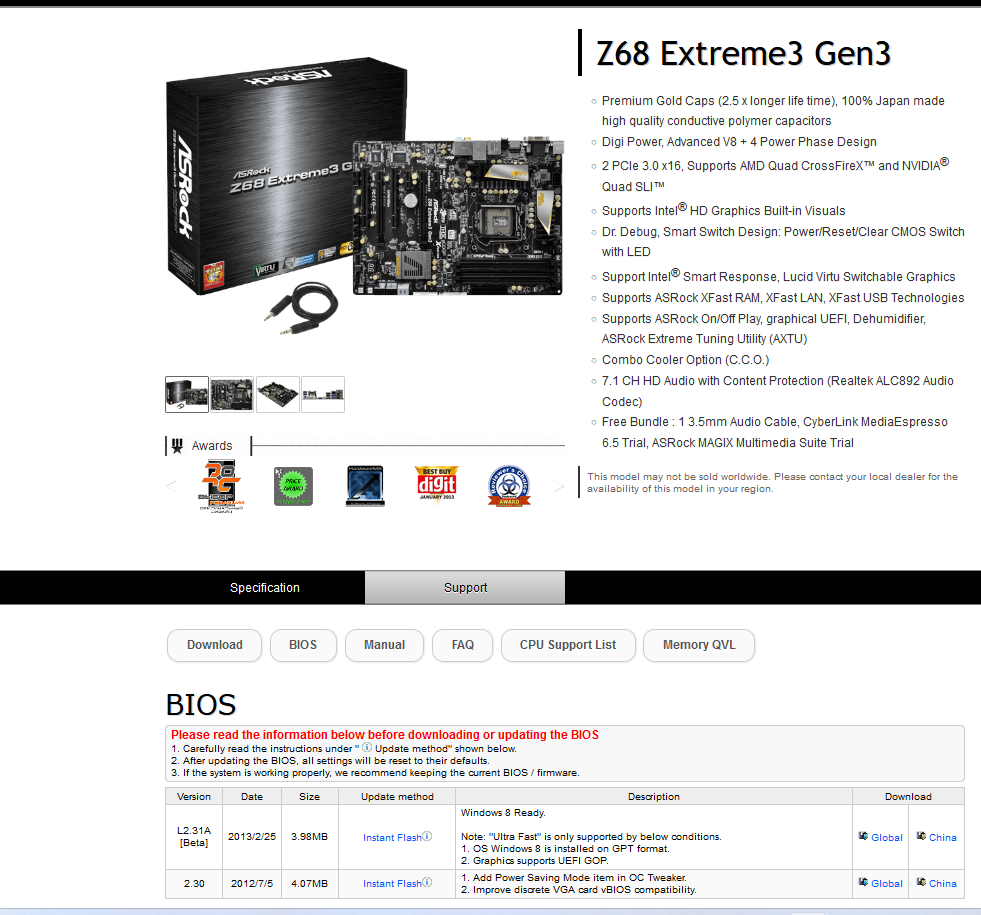Open the HardwareMX award badge
The image size is (981, 915).
pyautogui.click(x=365, y=486)
